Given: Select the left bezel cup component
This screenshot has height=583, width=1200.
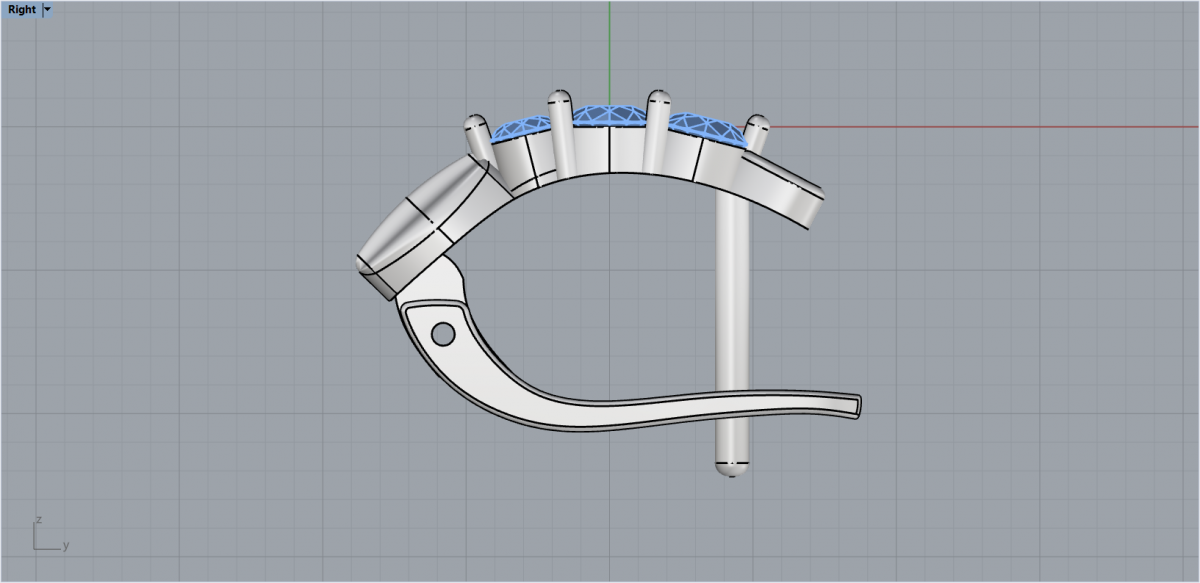Looking at the screenshot, I should (400, 245).
